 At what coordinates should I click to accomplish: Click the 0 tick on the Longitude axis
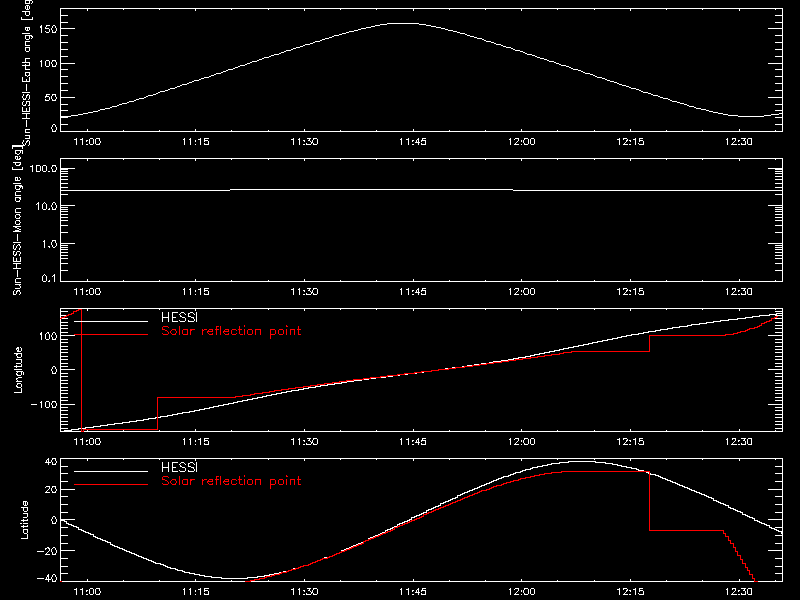point(54,370)
